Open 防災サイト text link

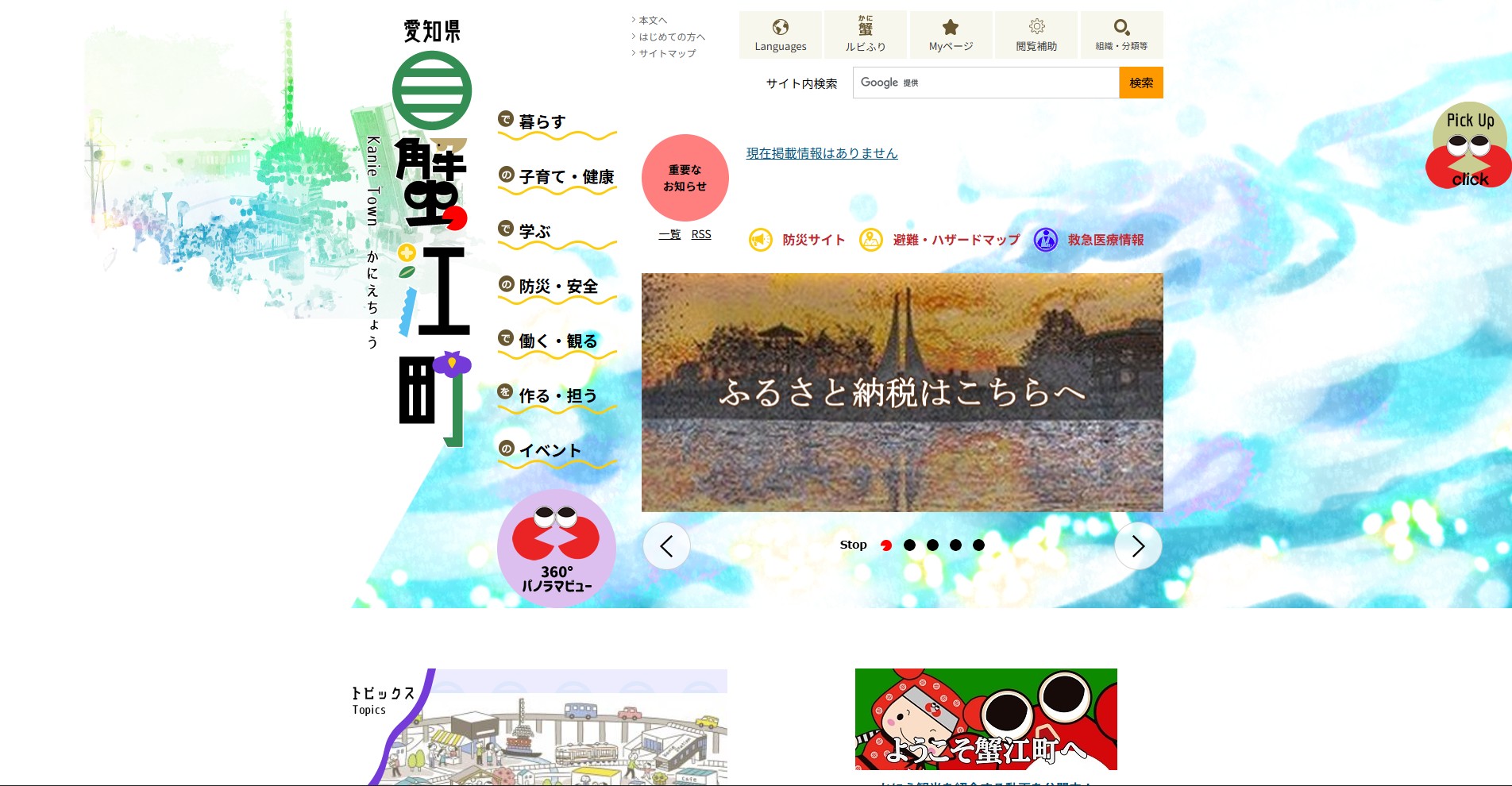tap(814, 240)
